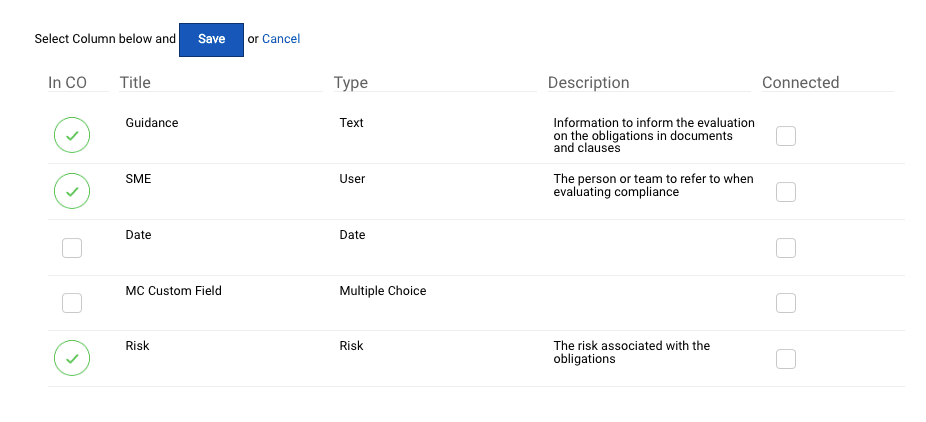
Task: Click the Connected column header
Action: pyautogui.click(x=800, y=83)
